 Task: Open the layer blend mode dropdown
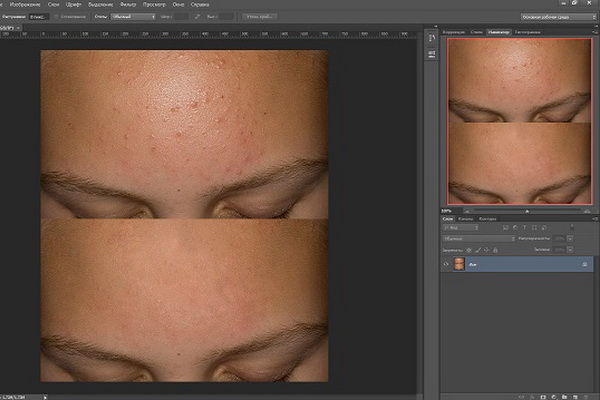[x=480, y=238]
